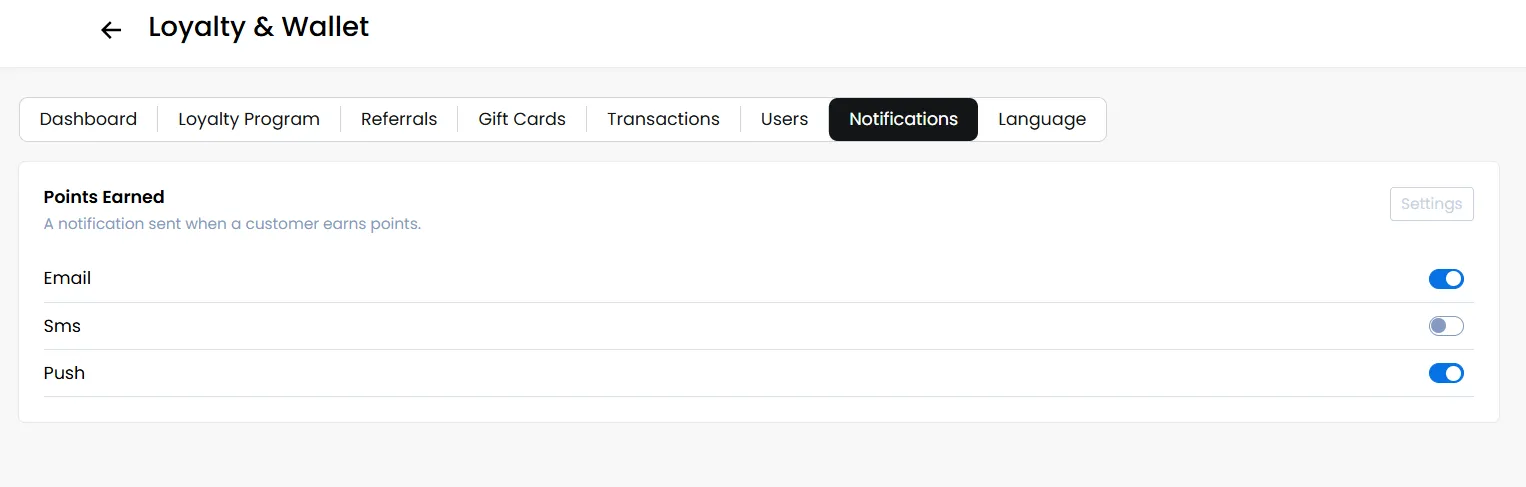Click the points notification description text

pos(232,224)
